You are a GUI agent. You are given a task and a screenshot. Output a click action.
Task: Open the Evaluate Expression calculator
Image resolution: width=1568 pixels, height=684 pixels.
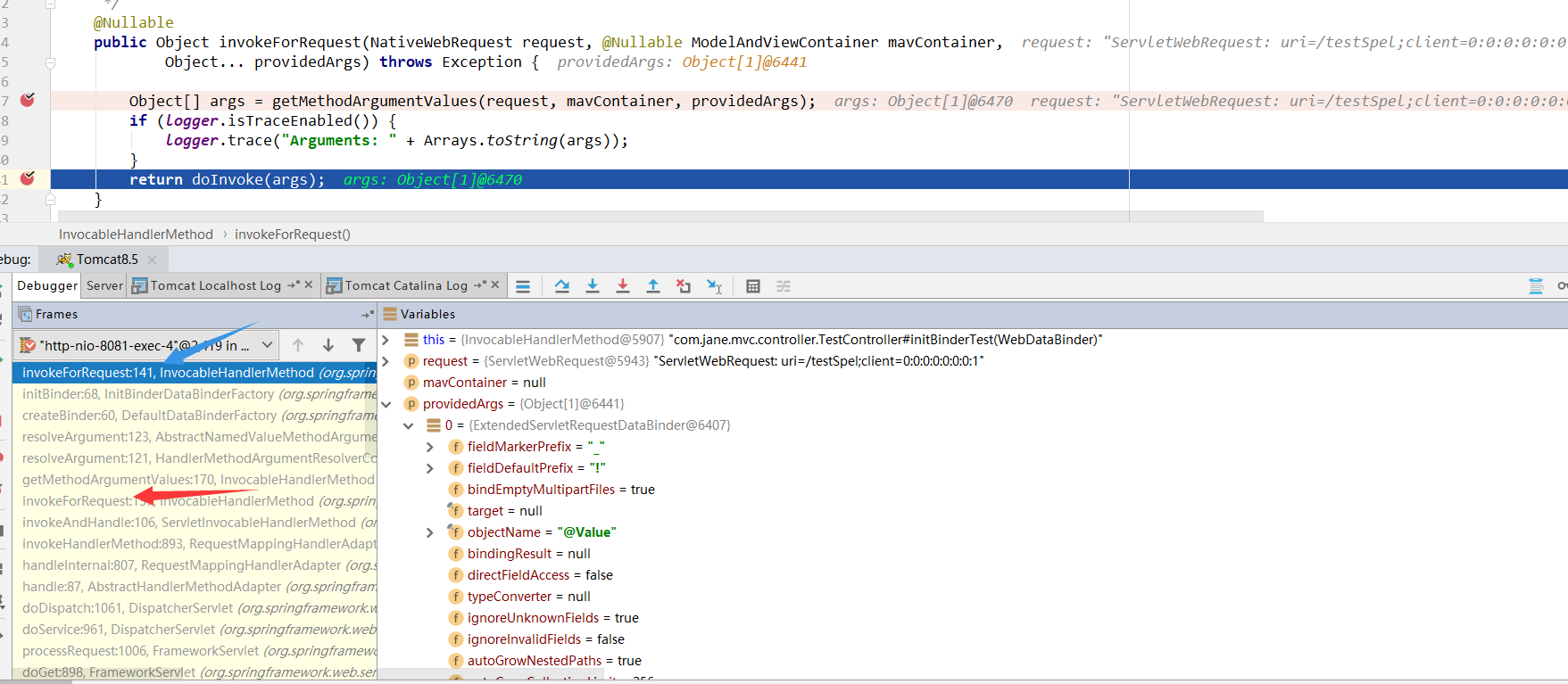coord(753,286)
